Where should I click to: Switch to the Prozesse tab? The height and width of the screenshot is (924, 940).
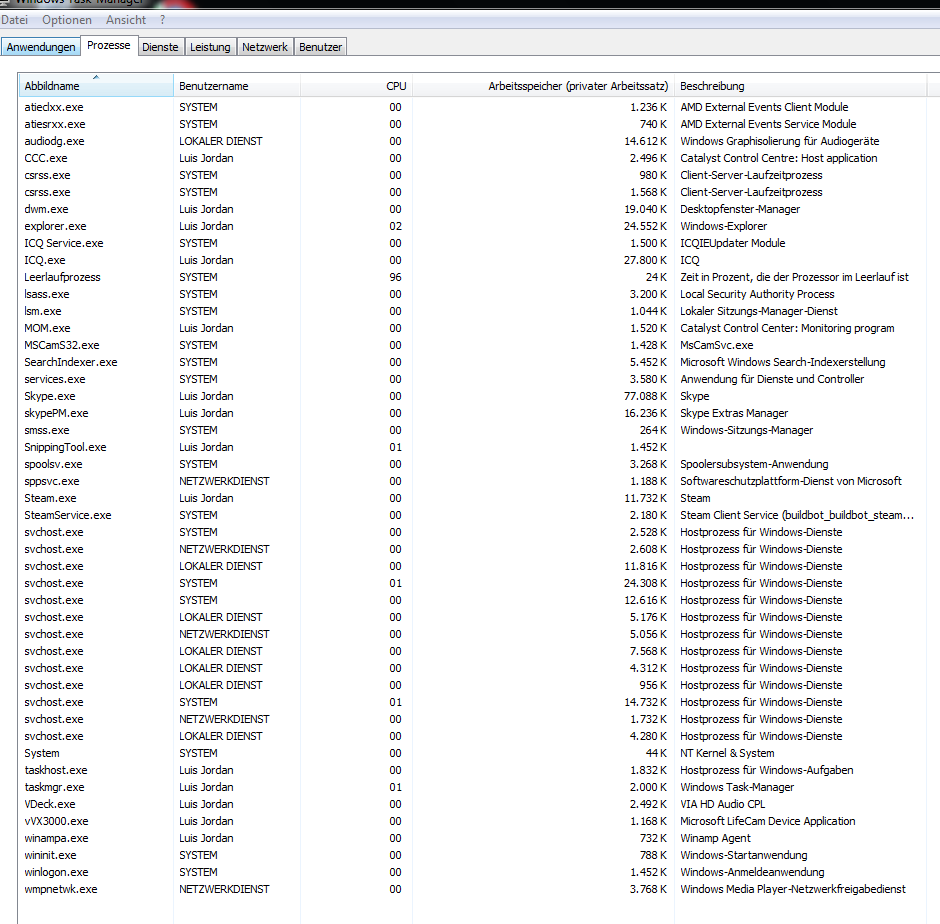pos(109,45)
